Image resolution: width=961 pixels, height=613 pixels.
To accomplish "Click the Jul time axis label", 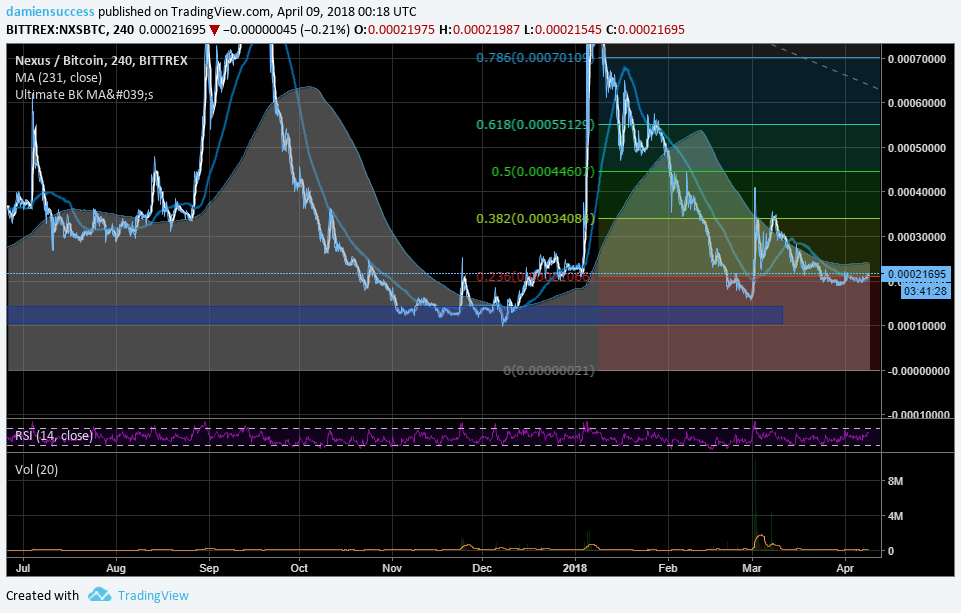I will pyautogui.click(x=23, y=568).
